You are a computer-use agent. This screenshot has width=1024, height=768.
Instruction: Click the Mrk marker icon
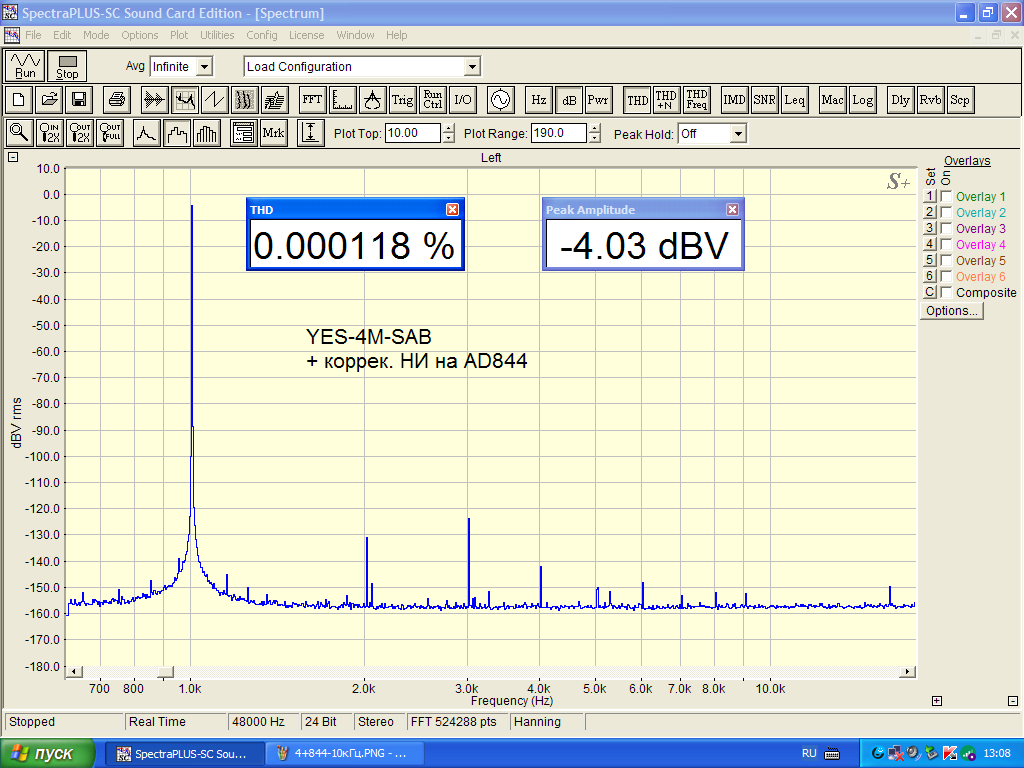click(x=273, y=133)
